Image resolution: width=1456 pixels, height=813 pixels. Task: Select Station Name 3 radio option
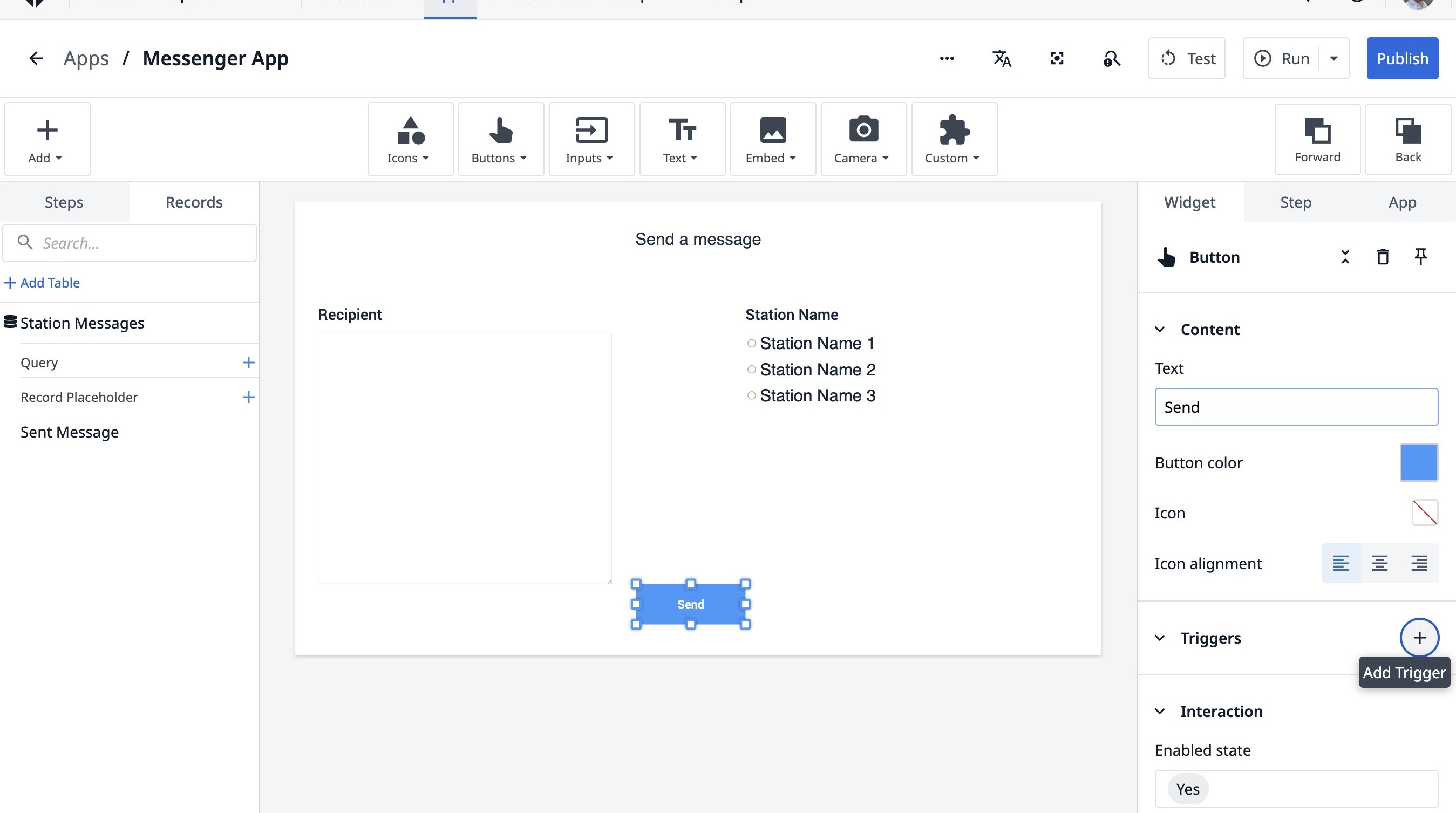(751, 395)
